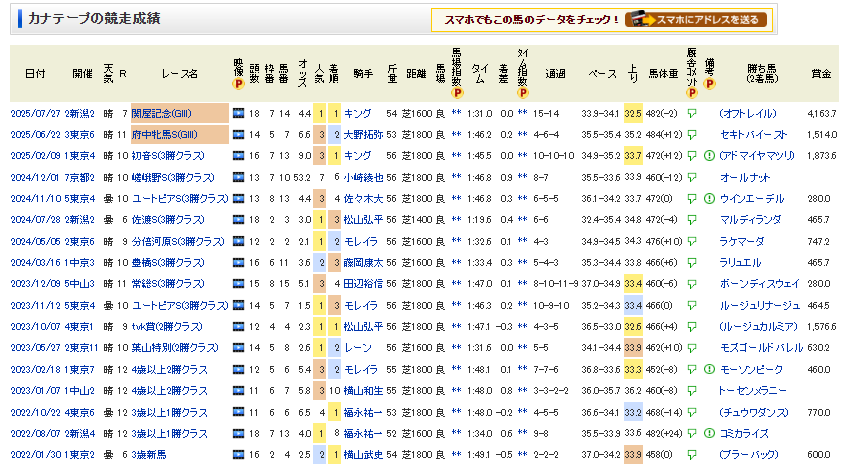Open remarks icon in 初音S row
Screen dimensions: 848x470
pos(709,156)
